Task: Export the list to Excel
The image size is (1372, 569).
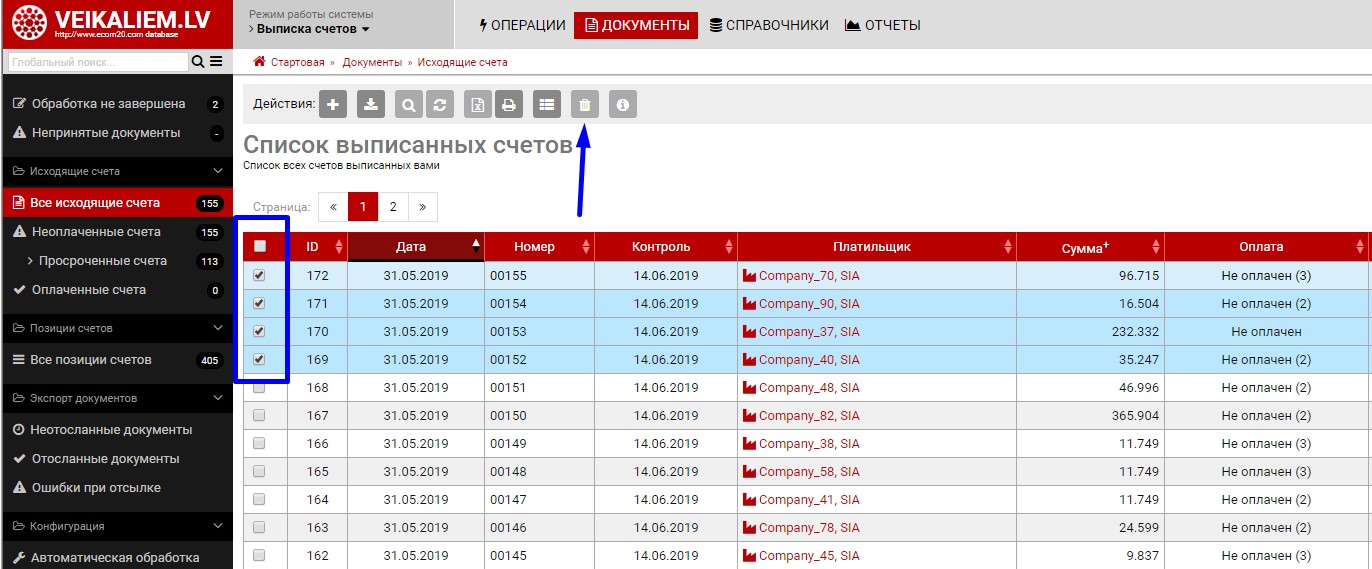Action: (x=480, y=104)
